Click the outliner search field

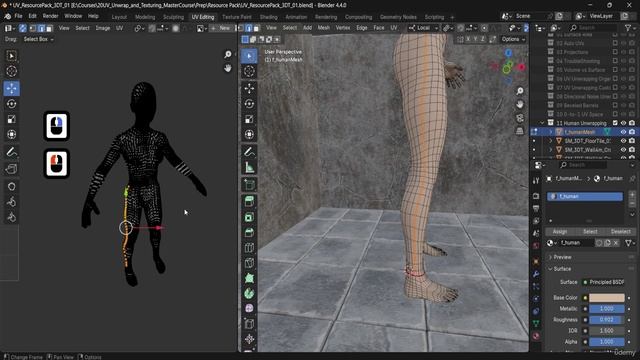tap(593, 28)
